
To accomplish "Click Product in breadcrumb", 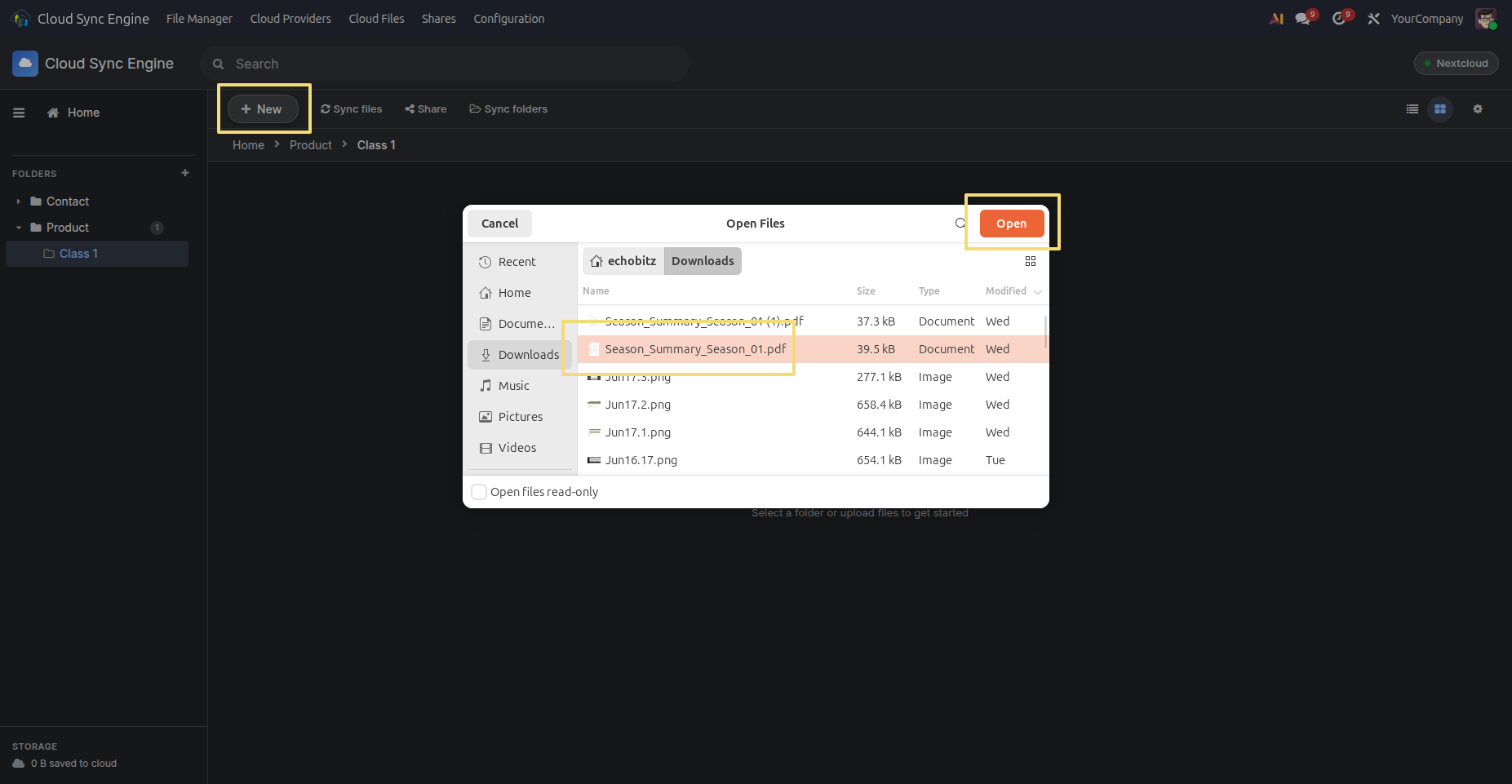I will (311, 145).
